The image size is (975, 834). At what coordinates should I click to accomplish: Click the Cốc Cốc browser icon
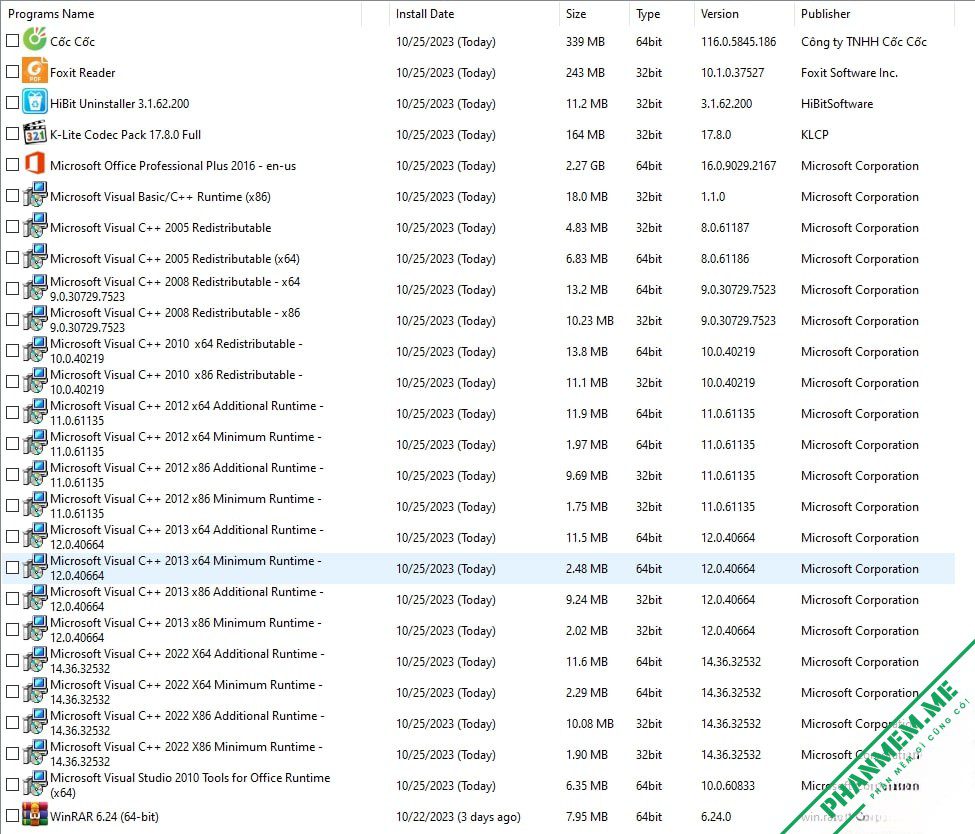(x=35, y=40)
